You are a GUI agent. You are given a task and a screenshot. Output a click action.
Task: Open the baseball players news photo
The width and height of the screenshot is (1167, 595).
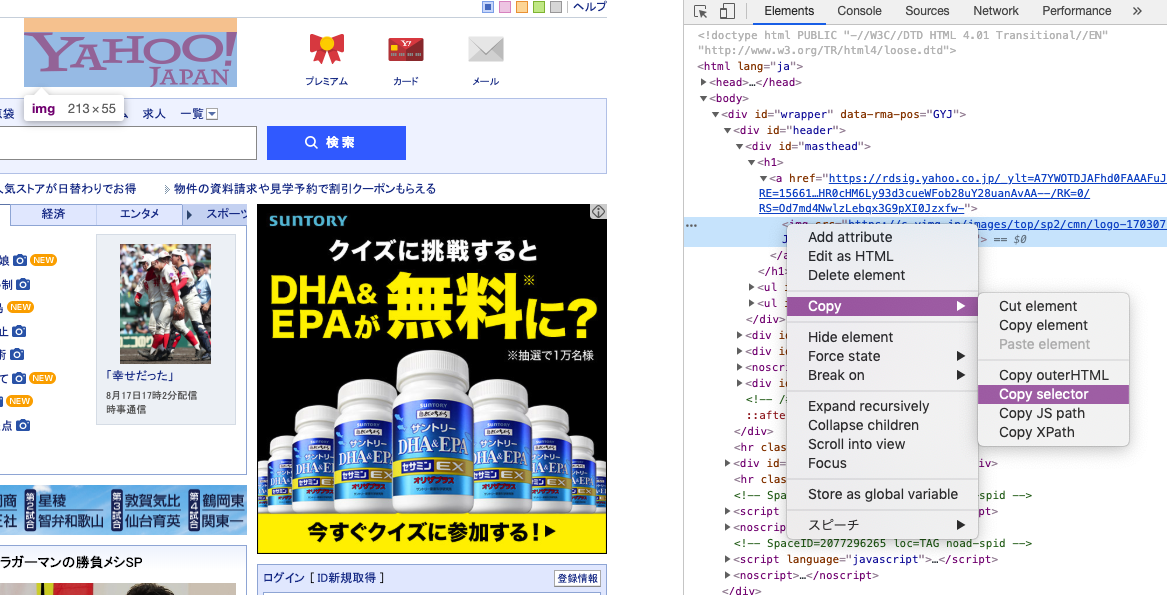pyautogui.click(x=165, y=304)
